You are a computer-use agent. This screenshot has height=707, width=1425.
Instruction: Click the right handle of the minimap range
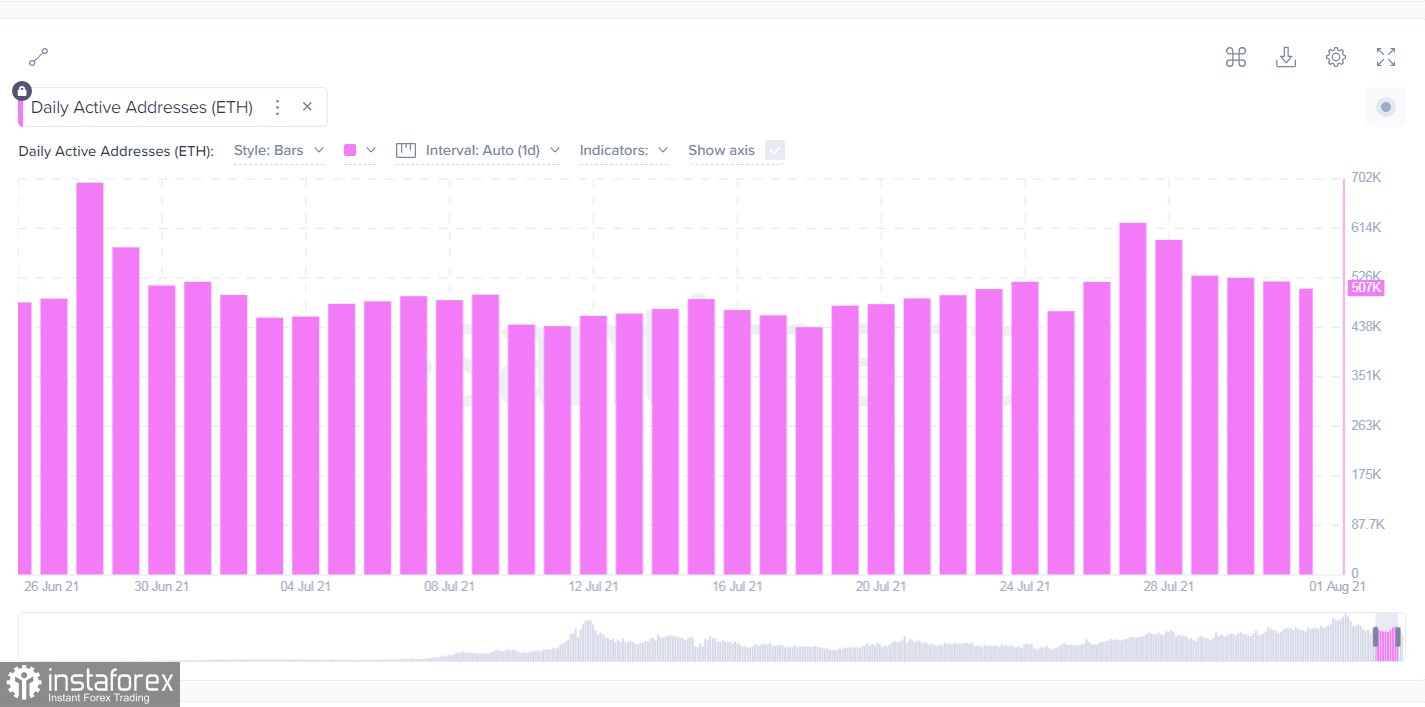[x=1398, y=637]
